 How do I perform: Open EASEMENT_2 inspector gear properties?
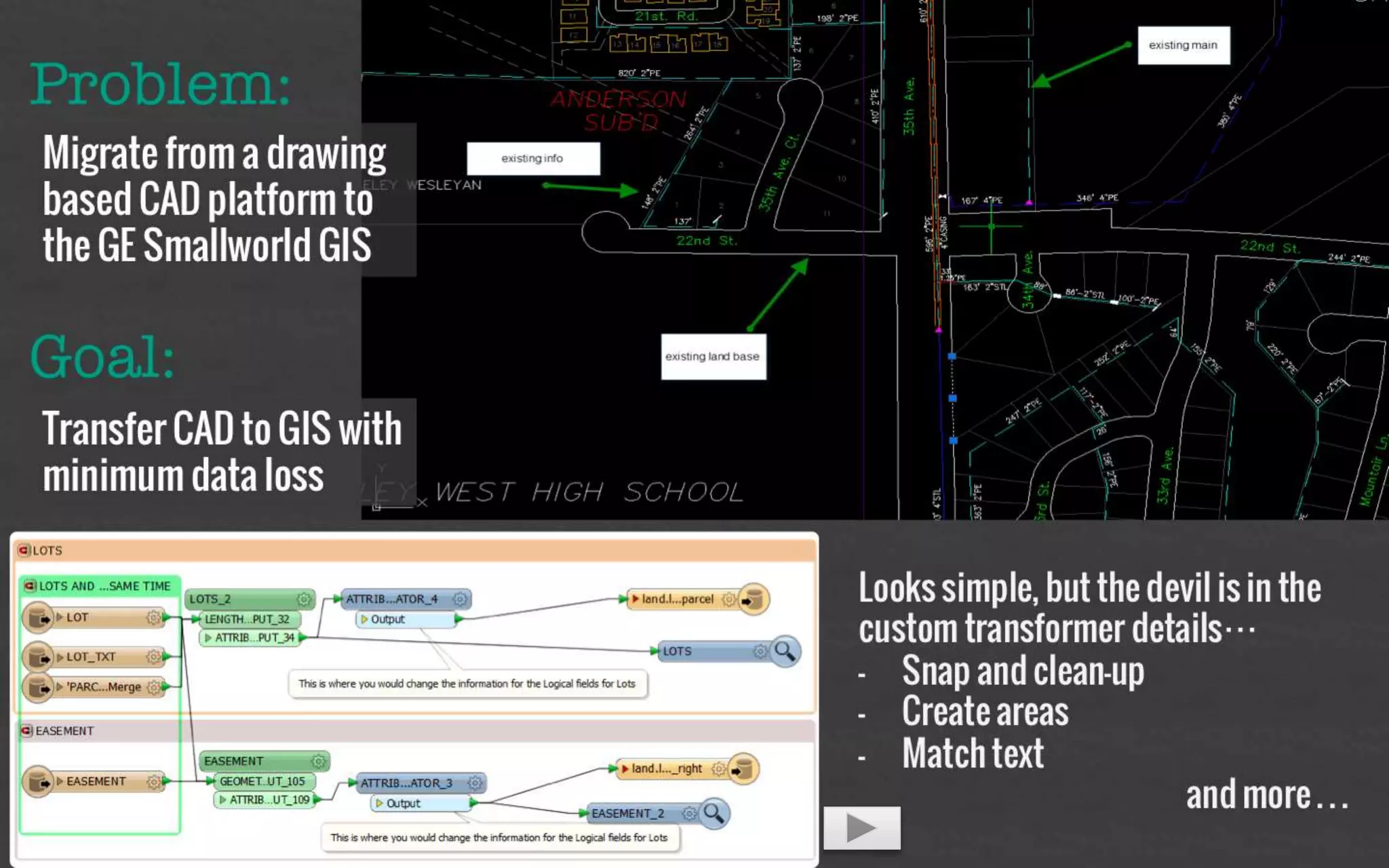coord(690,813)
